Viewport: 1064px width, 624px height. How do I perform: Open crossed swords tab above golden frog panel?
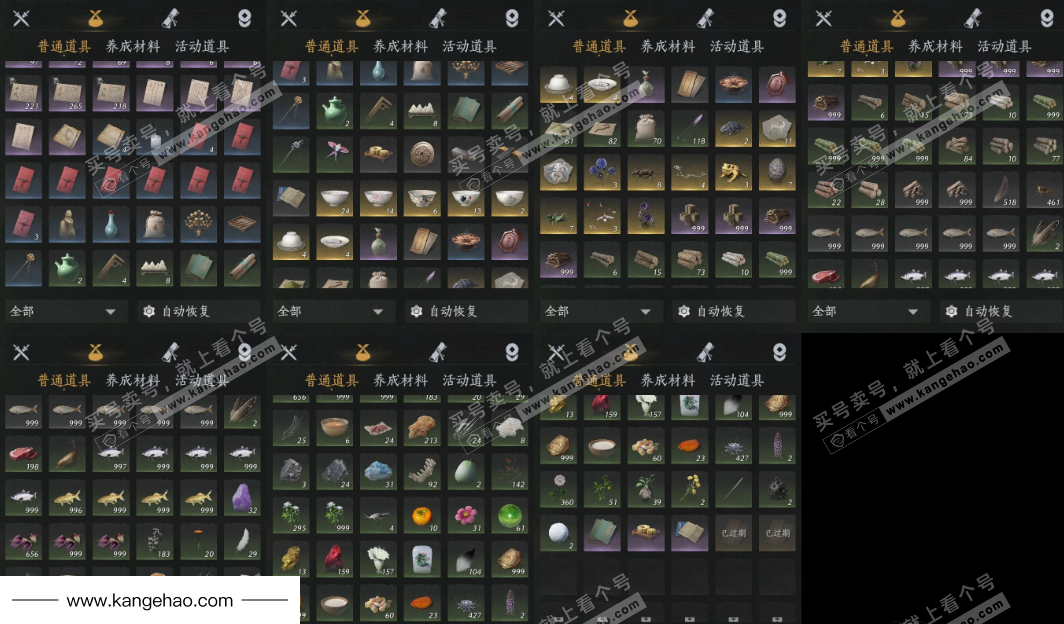click(556, 18)
